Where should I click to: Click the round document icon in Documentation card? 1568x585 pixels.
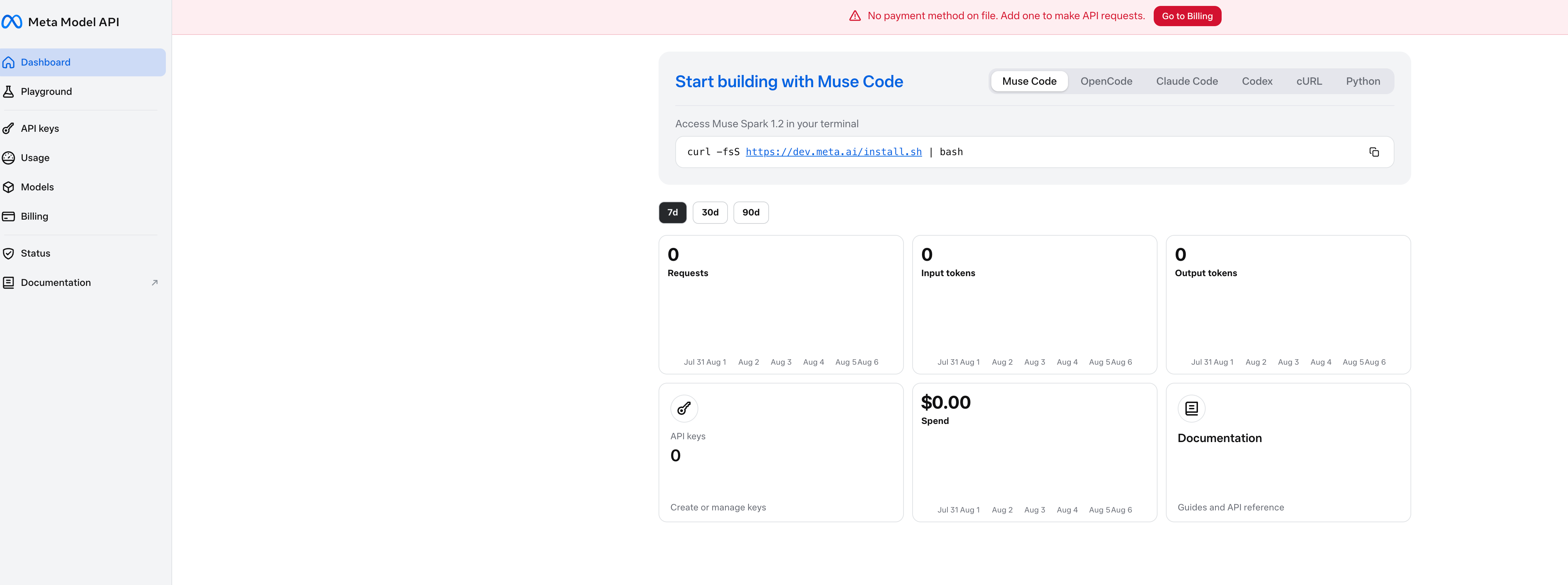[1191, 409]
